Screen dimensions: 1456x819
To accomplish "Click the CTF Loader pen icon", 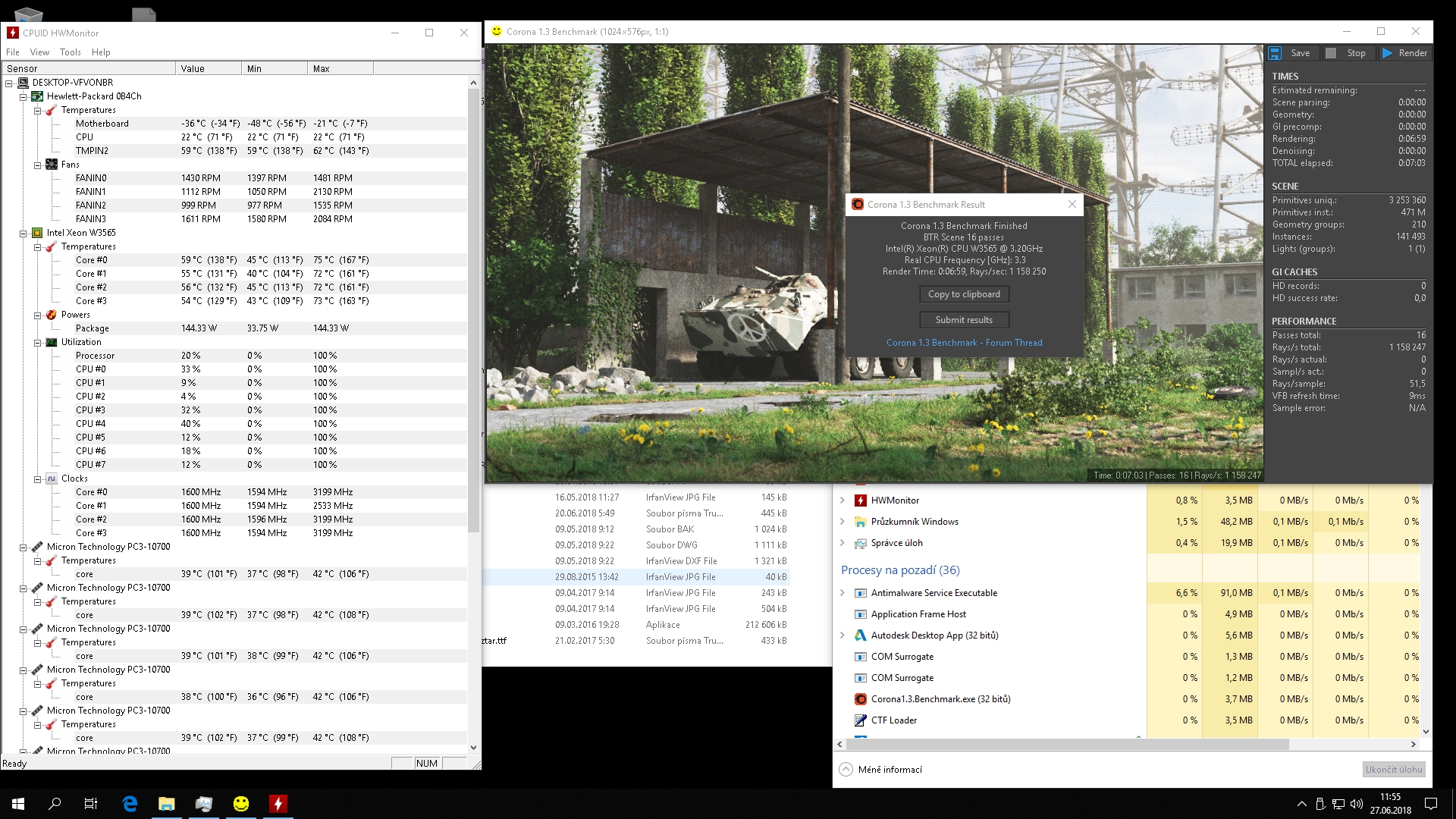I will (x=861, y=720).
